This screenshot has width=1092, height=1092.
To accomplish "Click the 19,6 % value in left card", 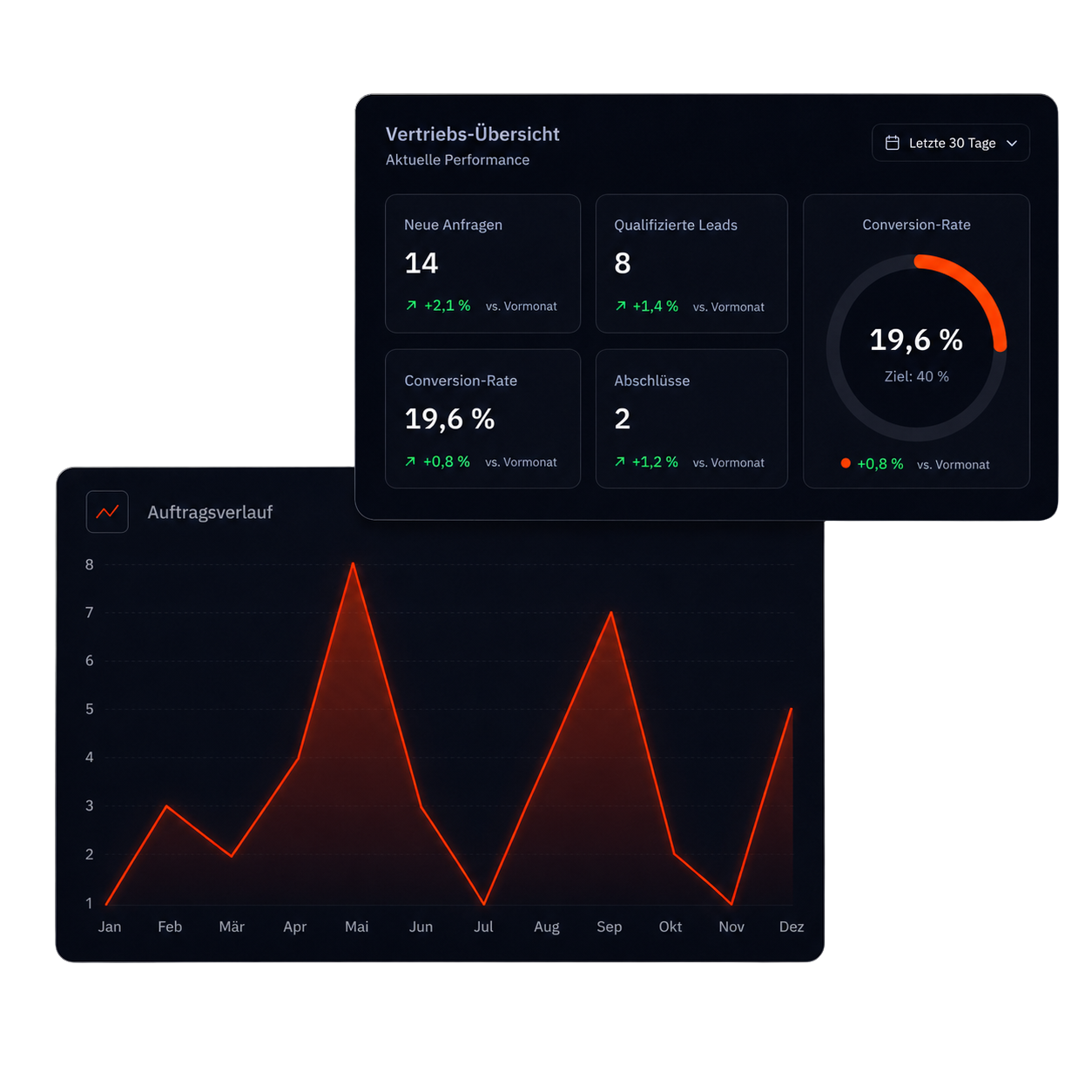I will tap(449, 419).
